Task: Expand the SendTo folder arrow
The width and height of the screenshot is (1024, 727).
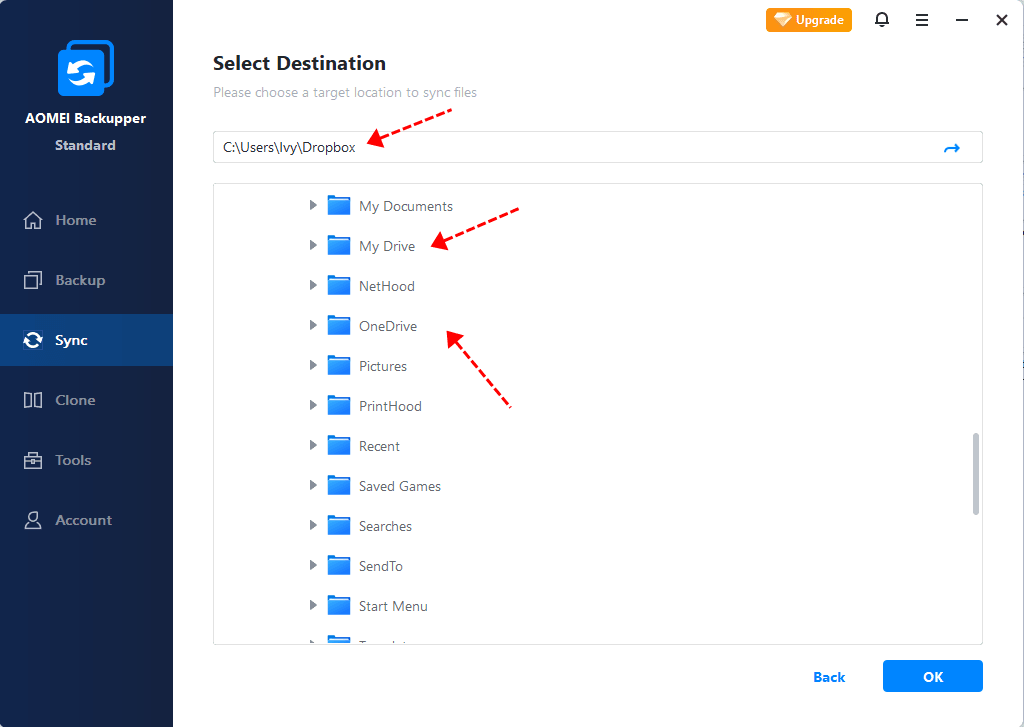Action: 313,565
